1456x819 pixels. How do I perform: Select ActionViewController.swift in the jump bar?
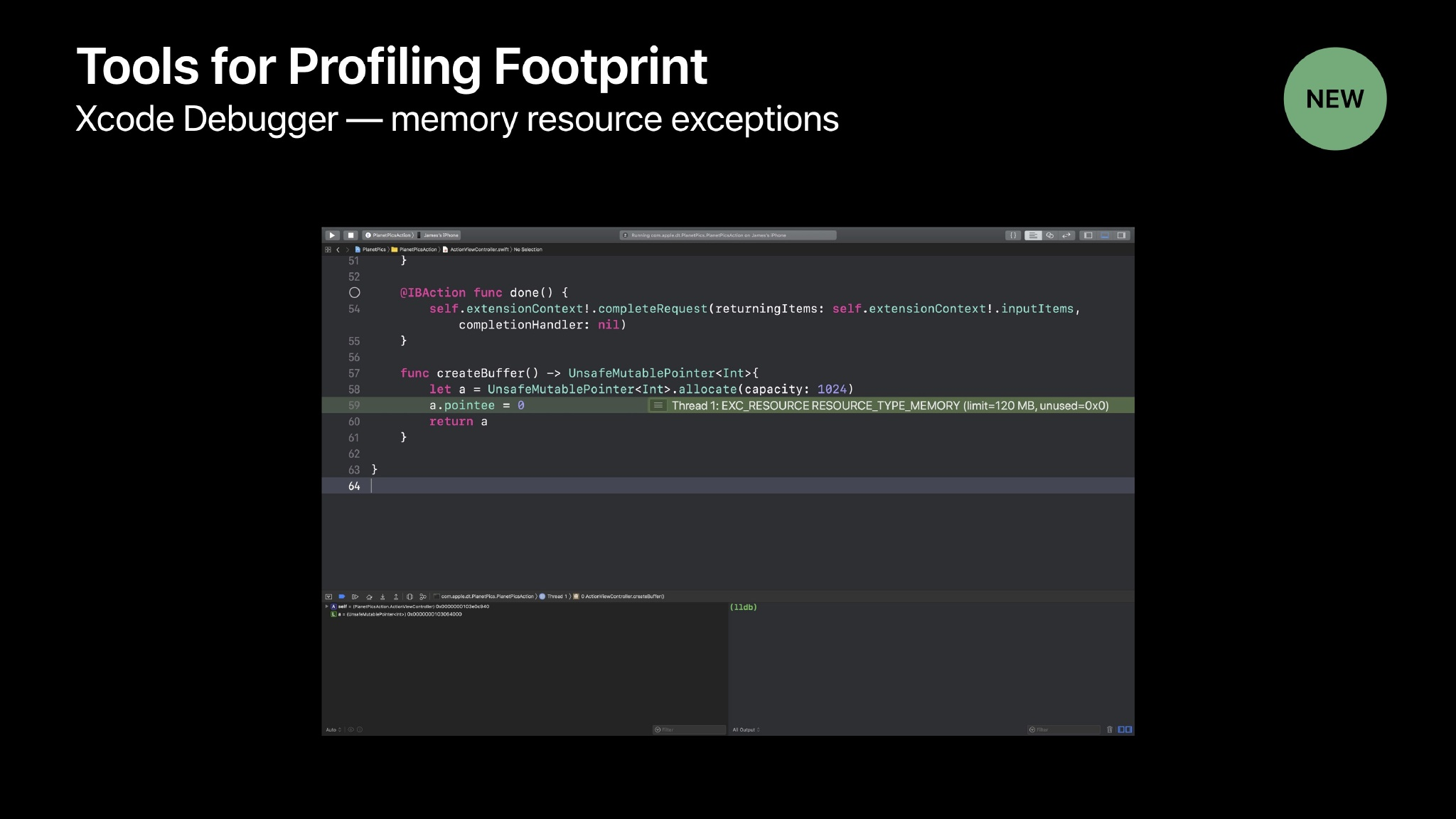point(478,250)
